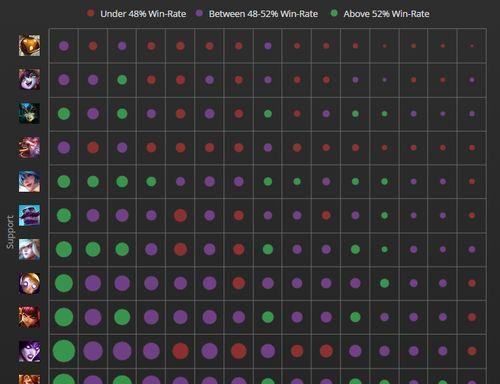Image resolution: width=500 pixels, height=384 pixels.
Task: Select the Lulu champion portrait
Action: tap(29, 80)
